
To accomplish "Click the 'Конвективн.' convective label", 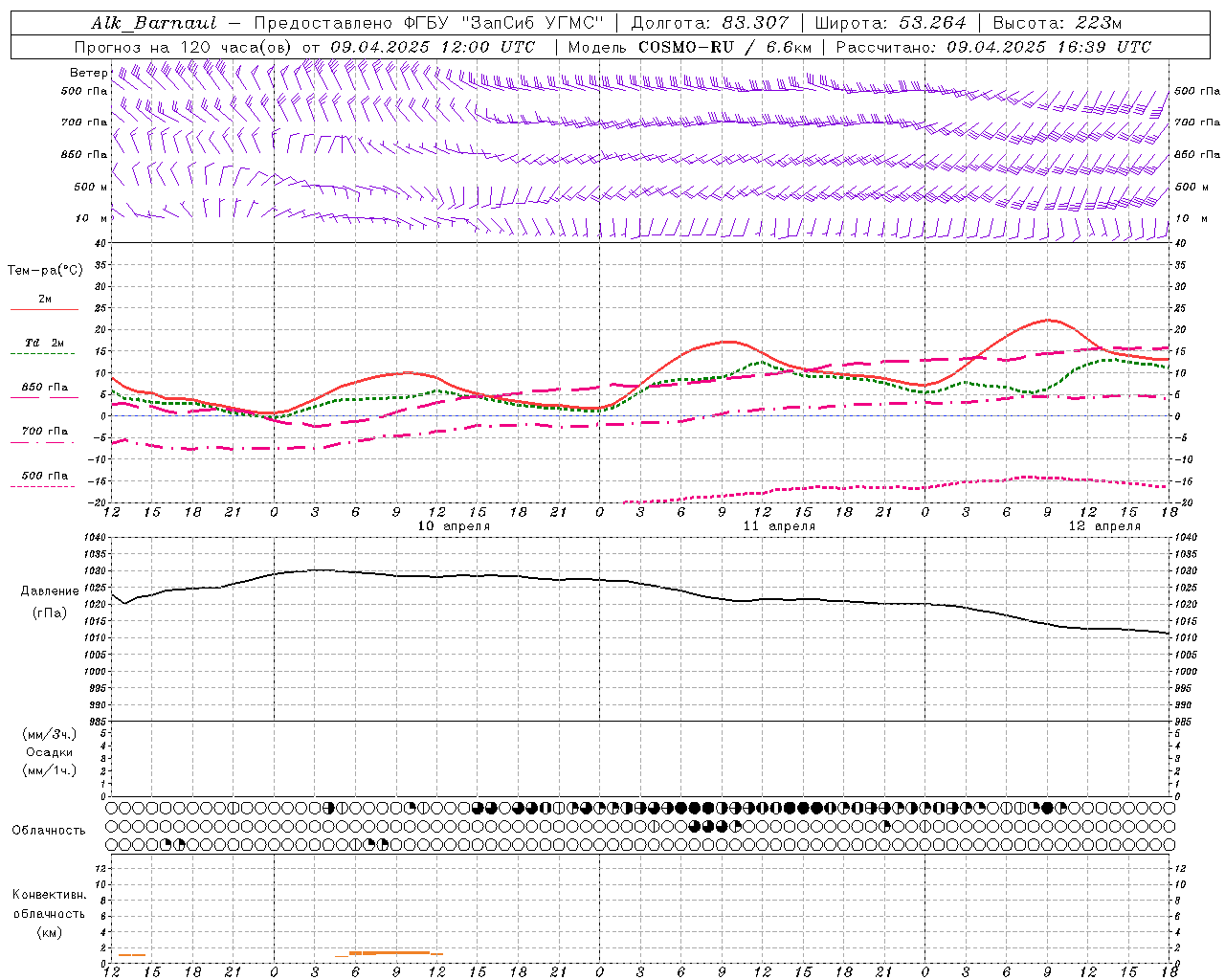I will tap(50, 895).
